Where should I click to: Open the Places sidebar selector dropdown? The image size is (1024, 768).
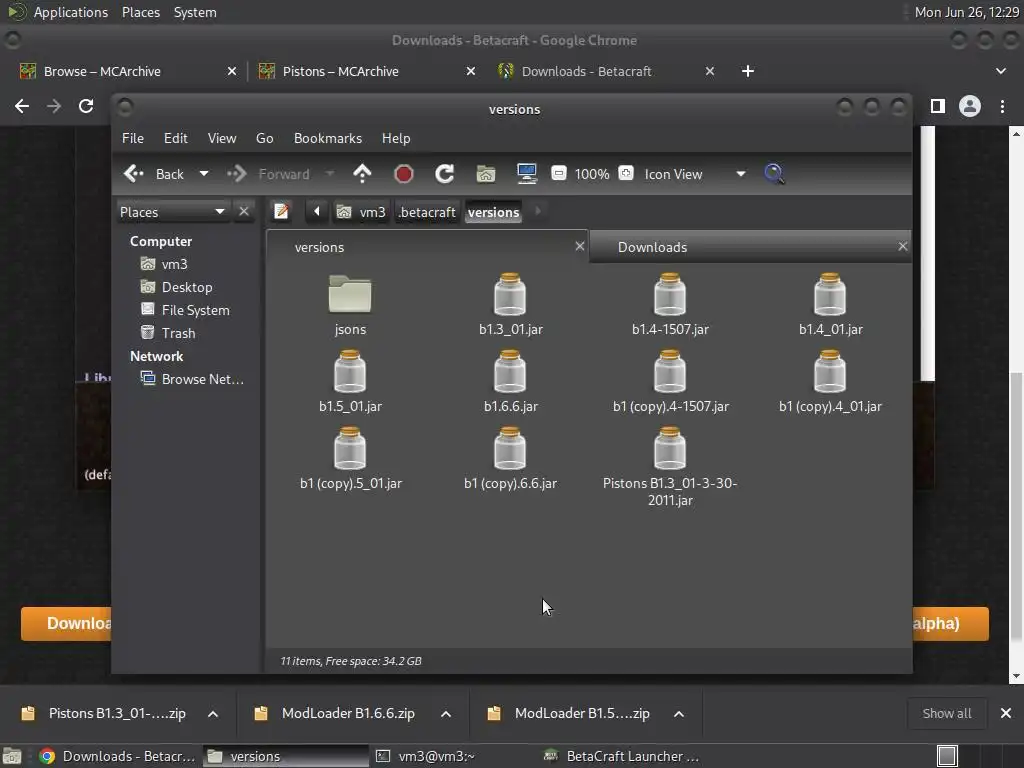[x=172, y=212]
